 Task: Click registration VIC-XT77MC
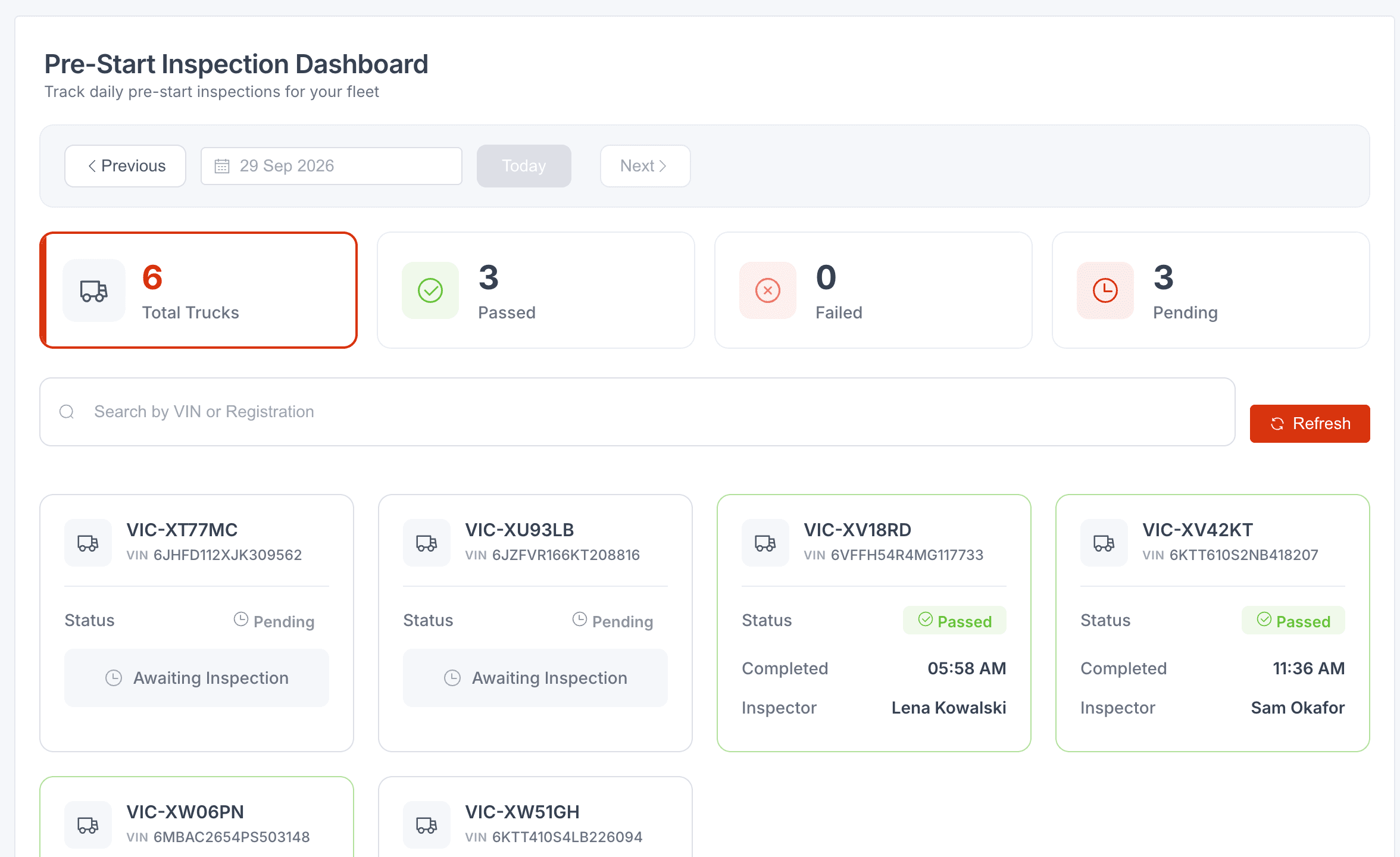182,530
